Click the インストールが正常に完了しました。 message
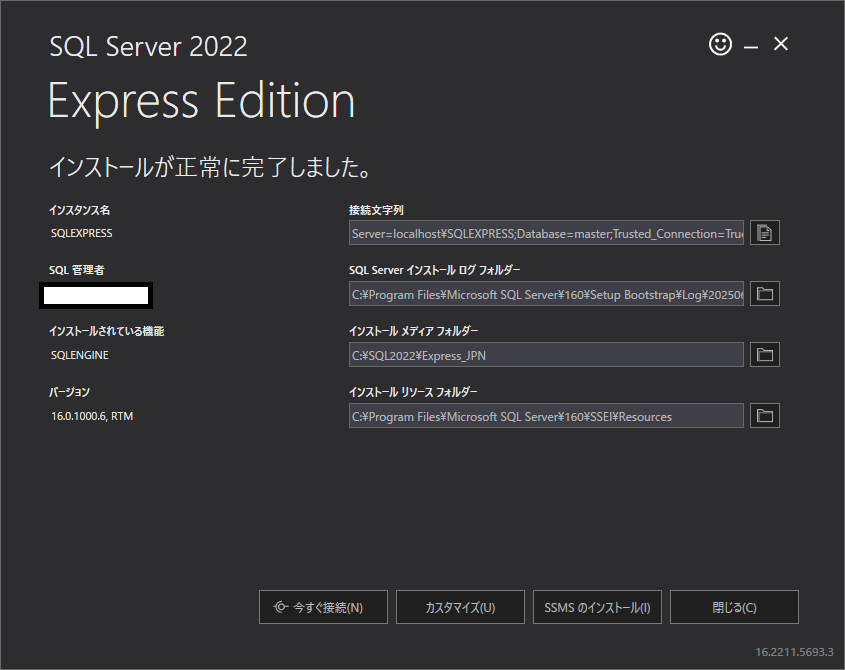Screen dimensions: 845x670 click(211, 167)
